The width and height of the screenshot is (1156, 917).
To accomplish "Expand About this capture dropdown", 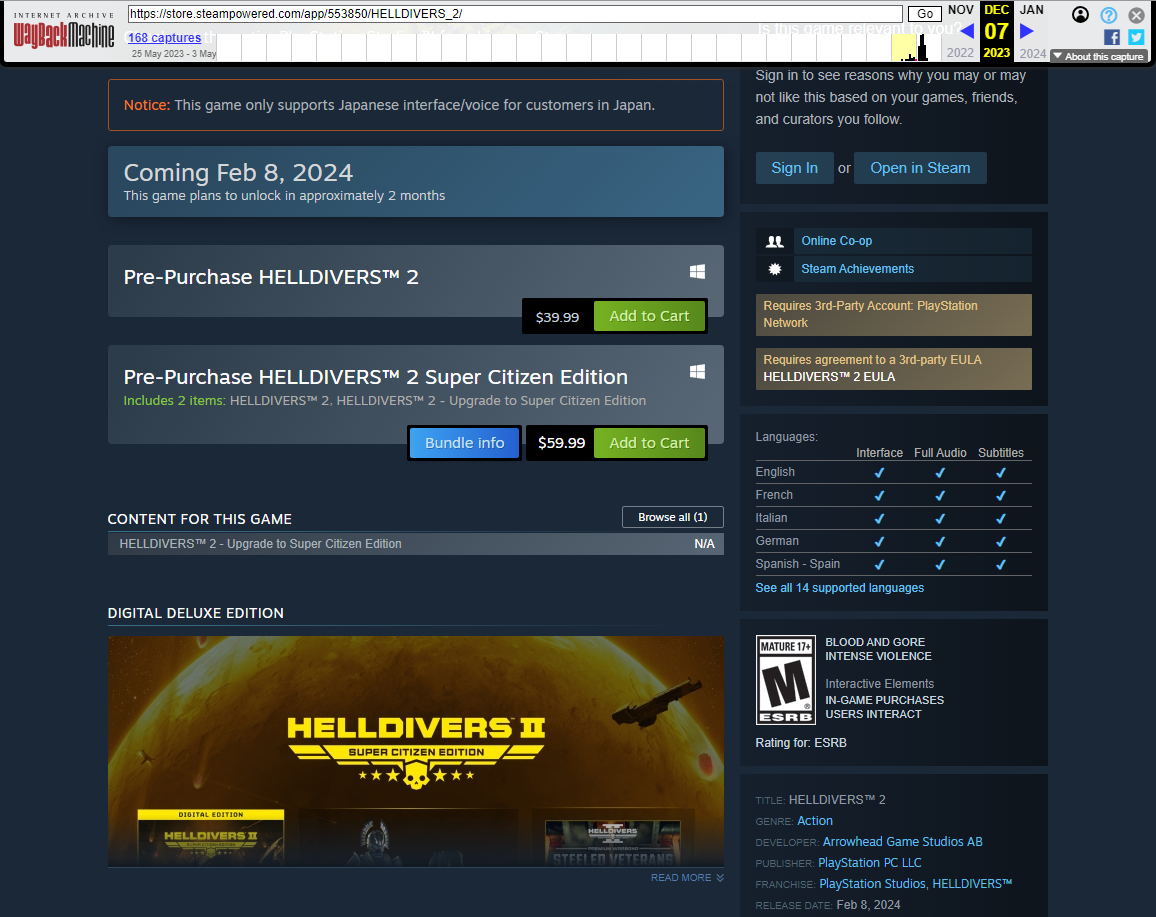I will [x=1098, y=57].
